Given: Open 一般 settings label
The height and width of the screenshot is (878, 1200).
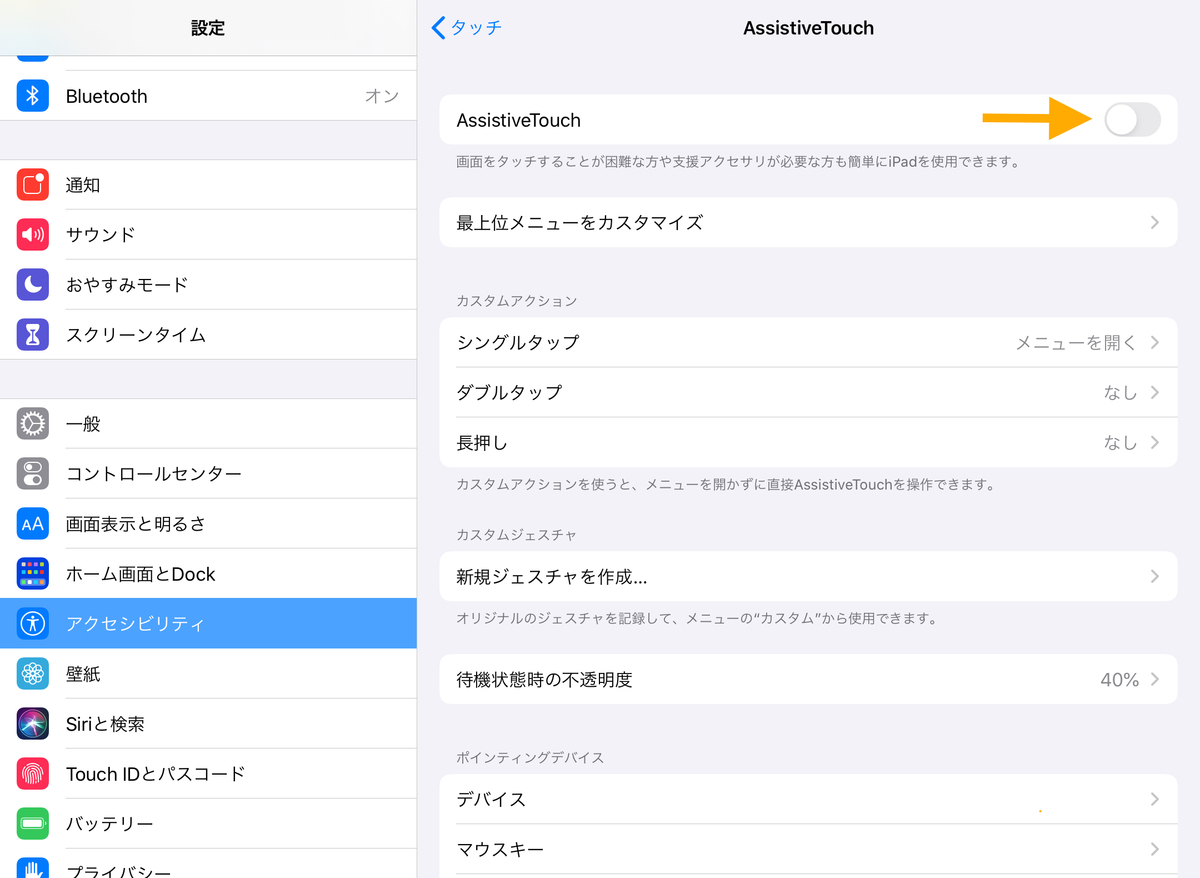Looking at the screenshot, I should pos(83,424).
